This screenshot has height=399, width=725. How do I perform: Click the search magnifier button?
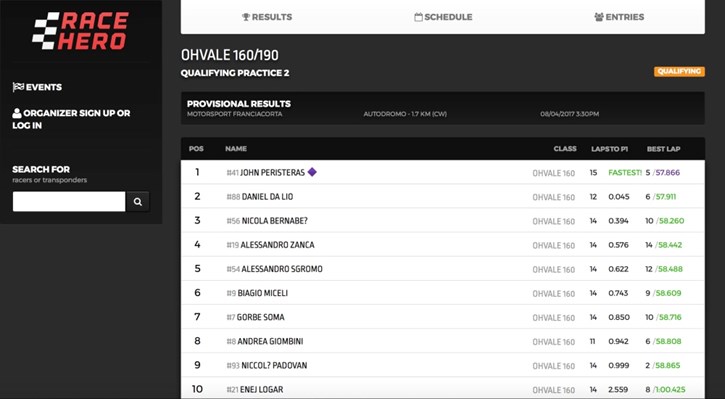(x=138, y=202)
